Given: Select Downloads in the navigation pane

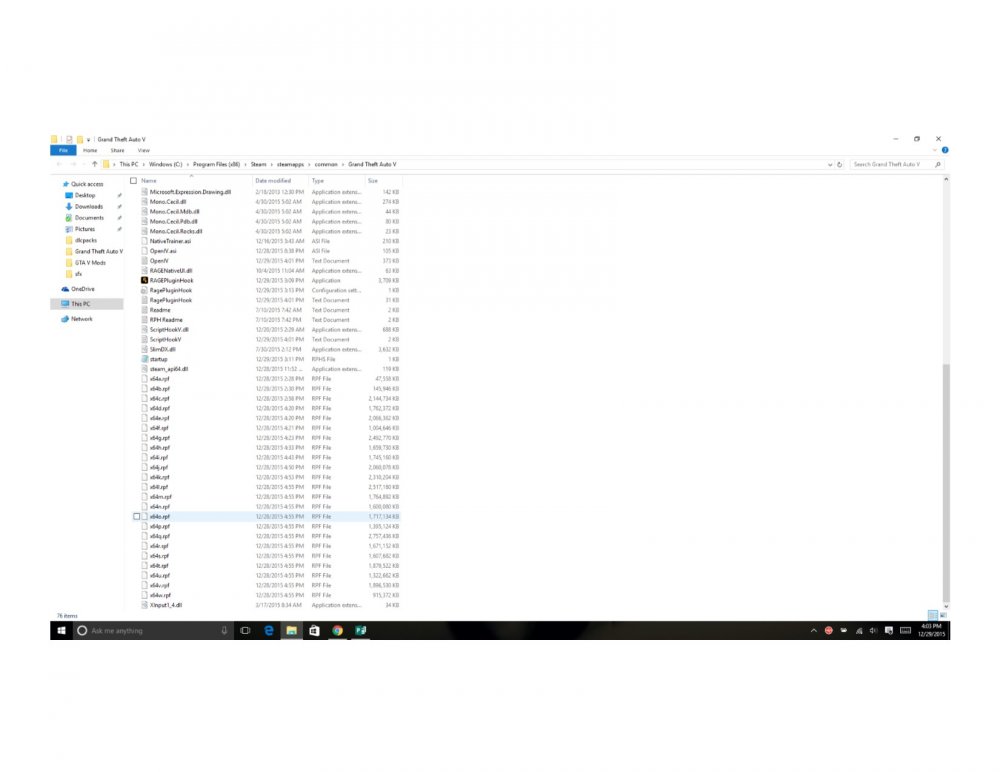Looking at the screenshot, I should 89,207.
